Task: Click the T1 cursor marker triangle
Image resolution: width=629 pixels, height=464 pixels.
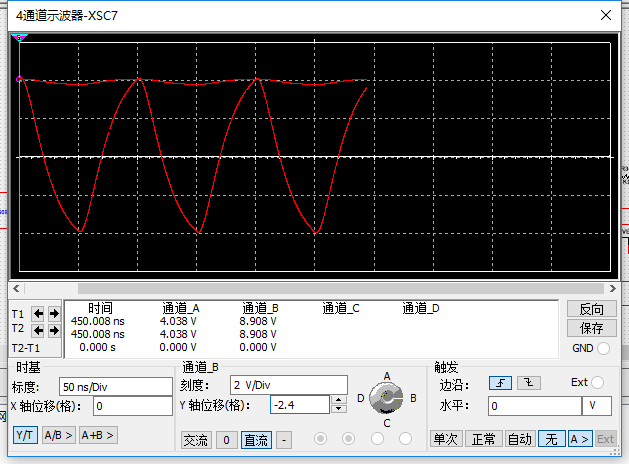Action: pos(19,38)
